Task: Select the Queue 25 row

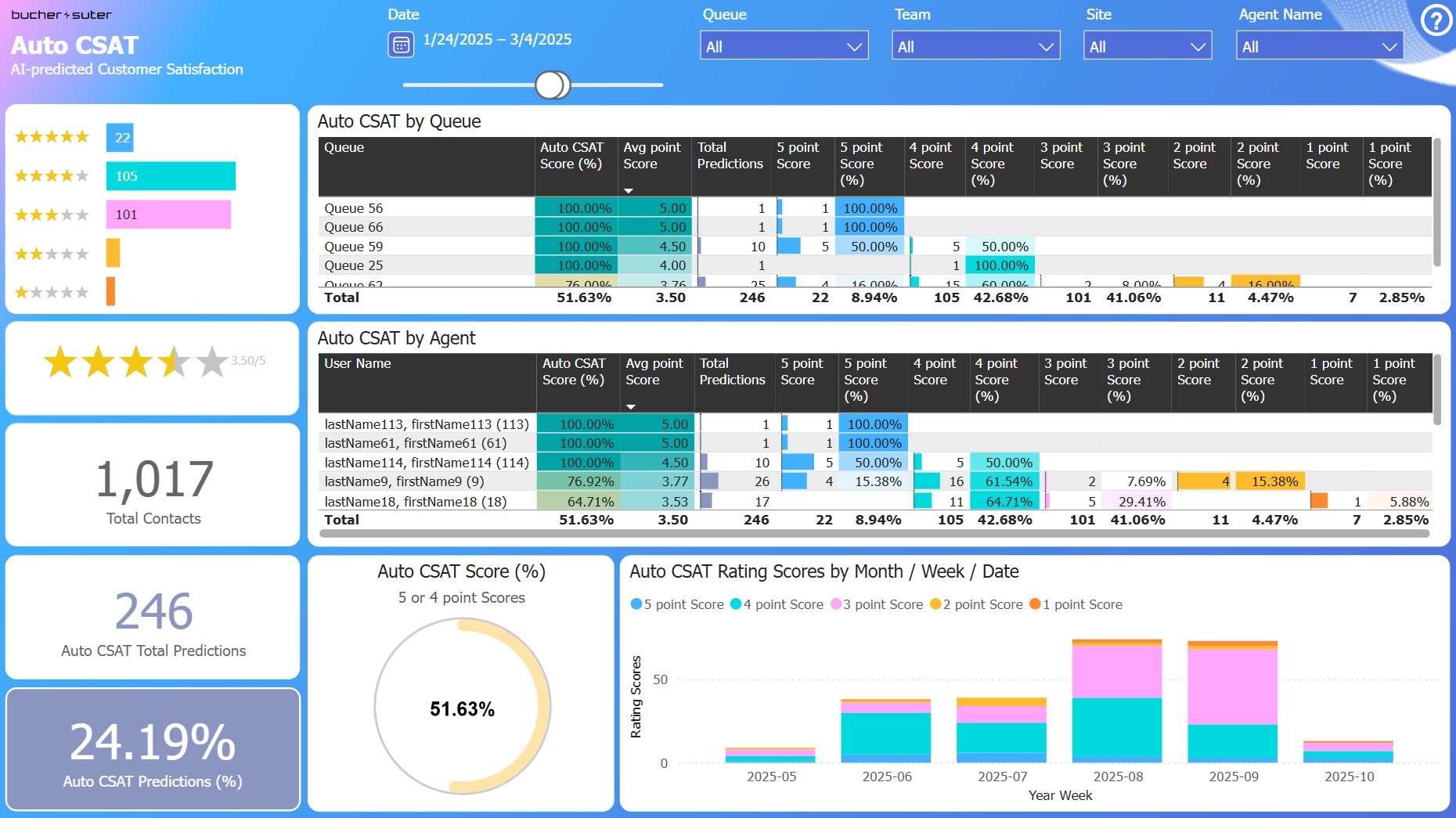Action: click(874, 265)
